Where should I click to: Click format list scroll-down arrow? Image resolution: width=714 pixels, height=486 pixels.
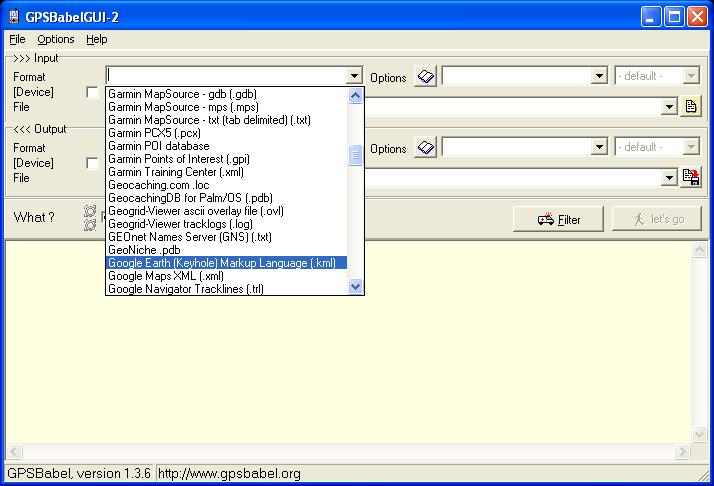click(x=355, y=286)
